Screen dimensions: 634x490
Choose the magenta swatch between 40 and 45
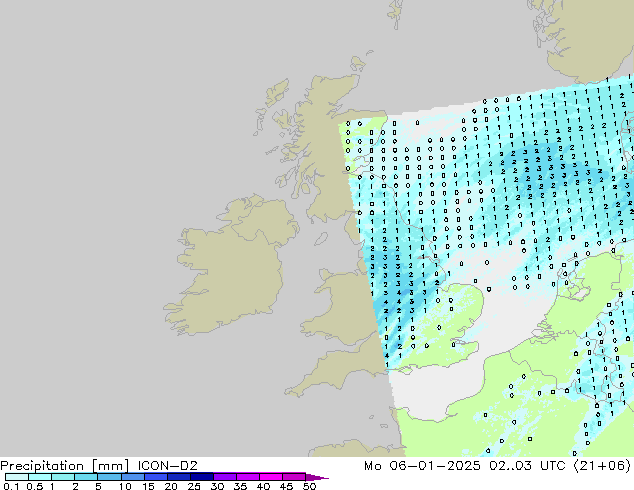271,477
